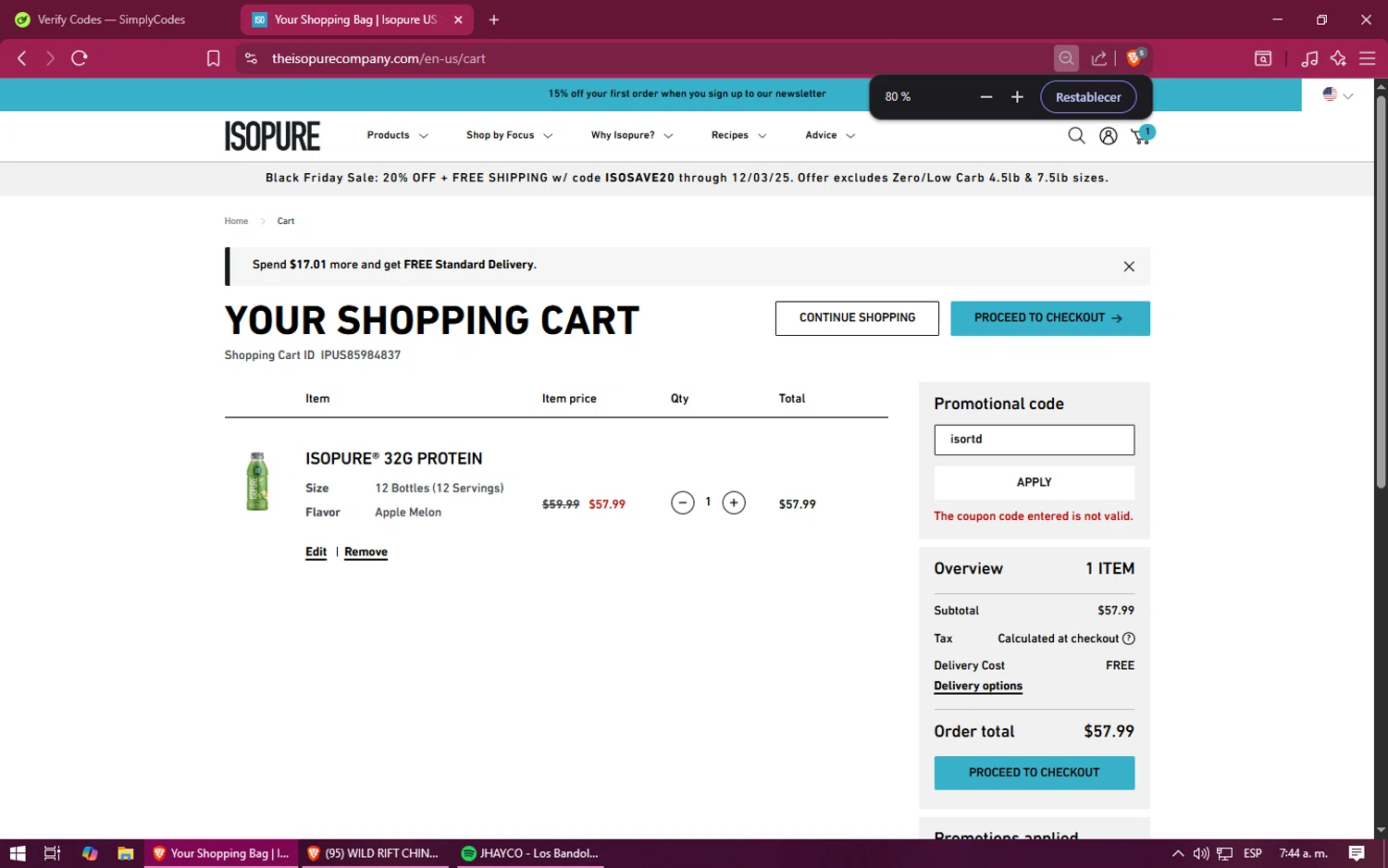
Task: Open Leo AI sparkle icon
Action: [1338, 58]
